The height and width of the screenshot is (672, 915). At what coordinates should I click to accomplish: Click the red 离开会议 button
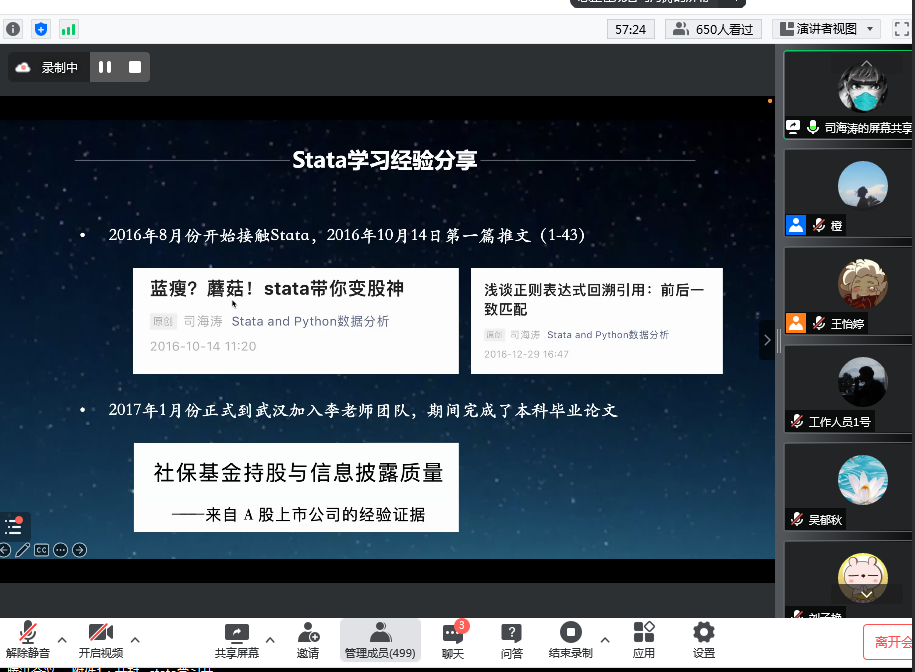890,641
